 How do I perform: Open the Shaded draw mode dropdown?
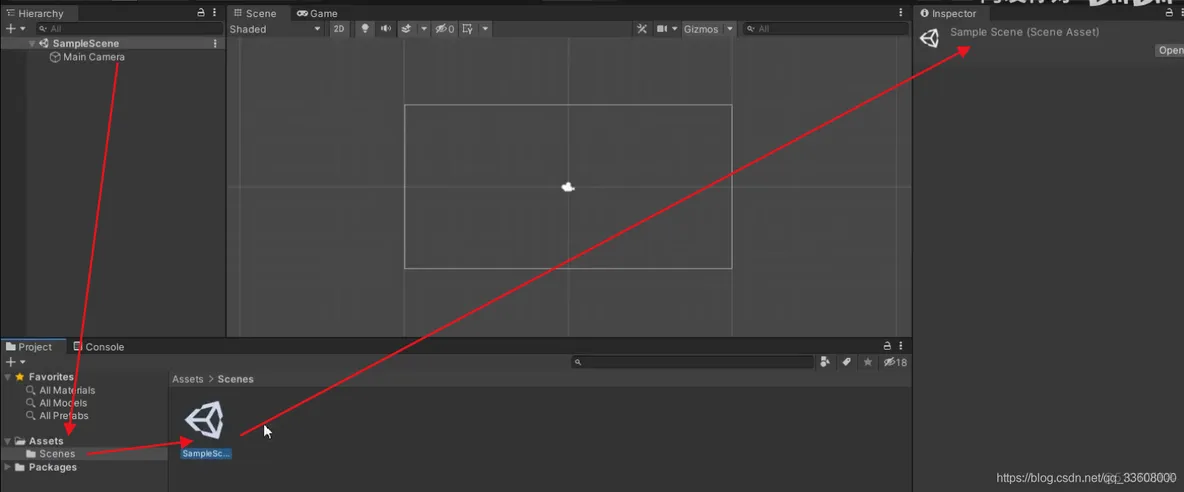(276, 29)
